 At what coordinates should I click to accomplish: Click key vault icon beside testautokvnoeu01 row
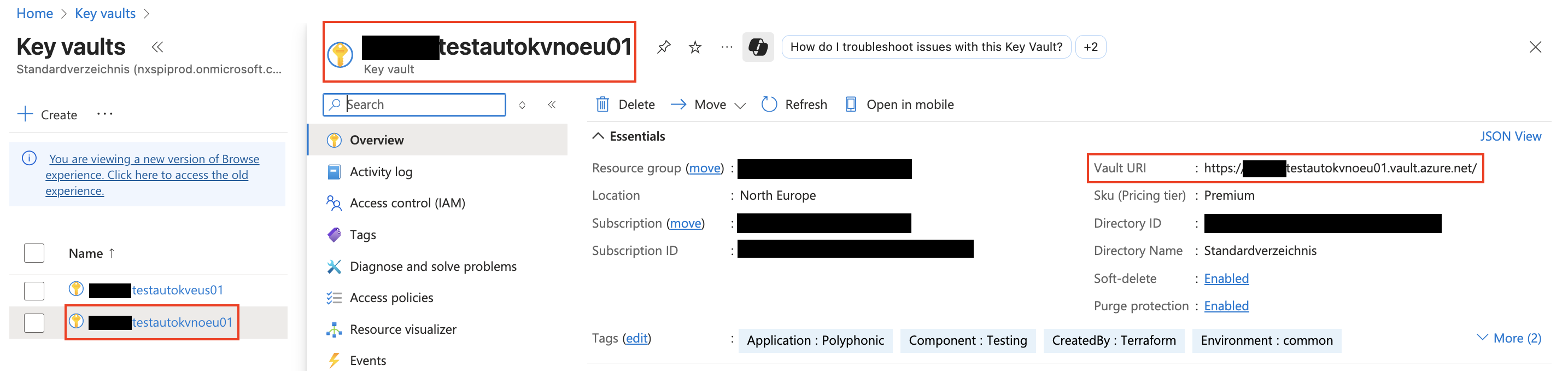pos(76,321)
